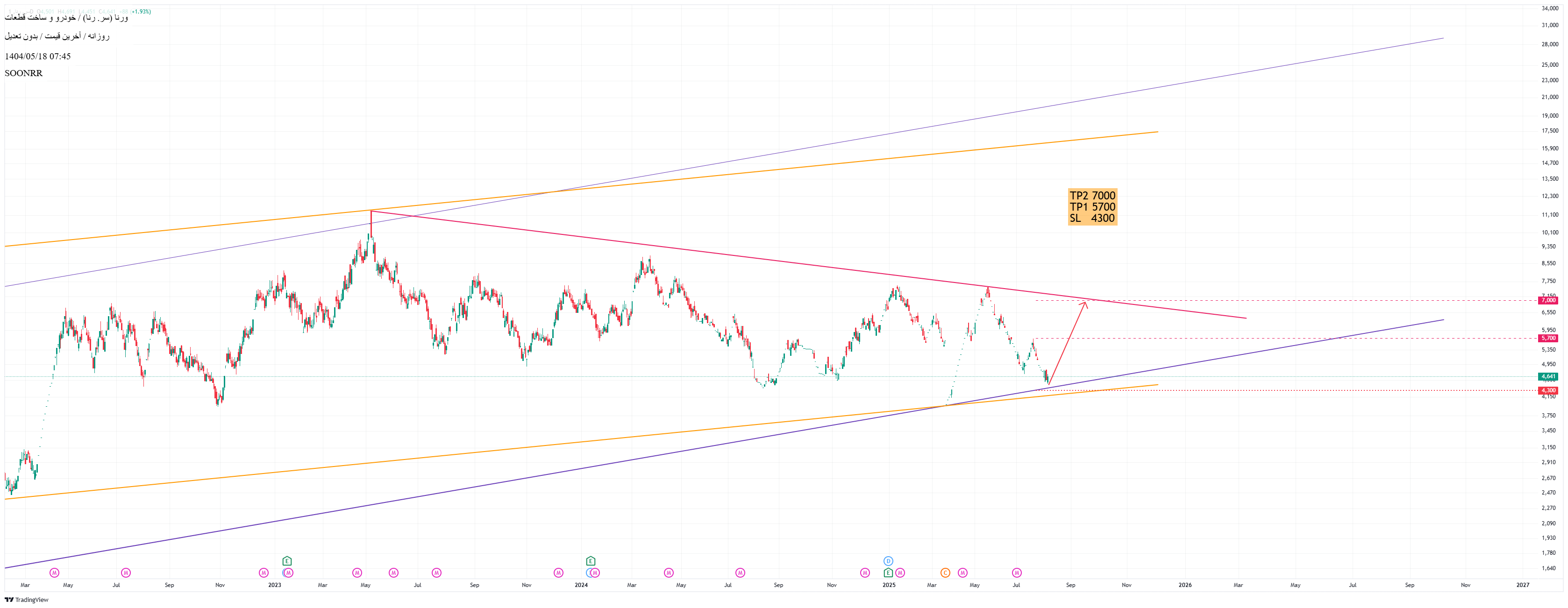
Task: Select the red 5,700 price label
Action: (x=1548, y=339)
